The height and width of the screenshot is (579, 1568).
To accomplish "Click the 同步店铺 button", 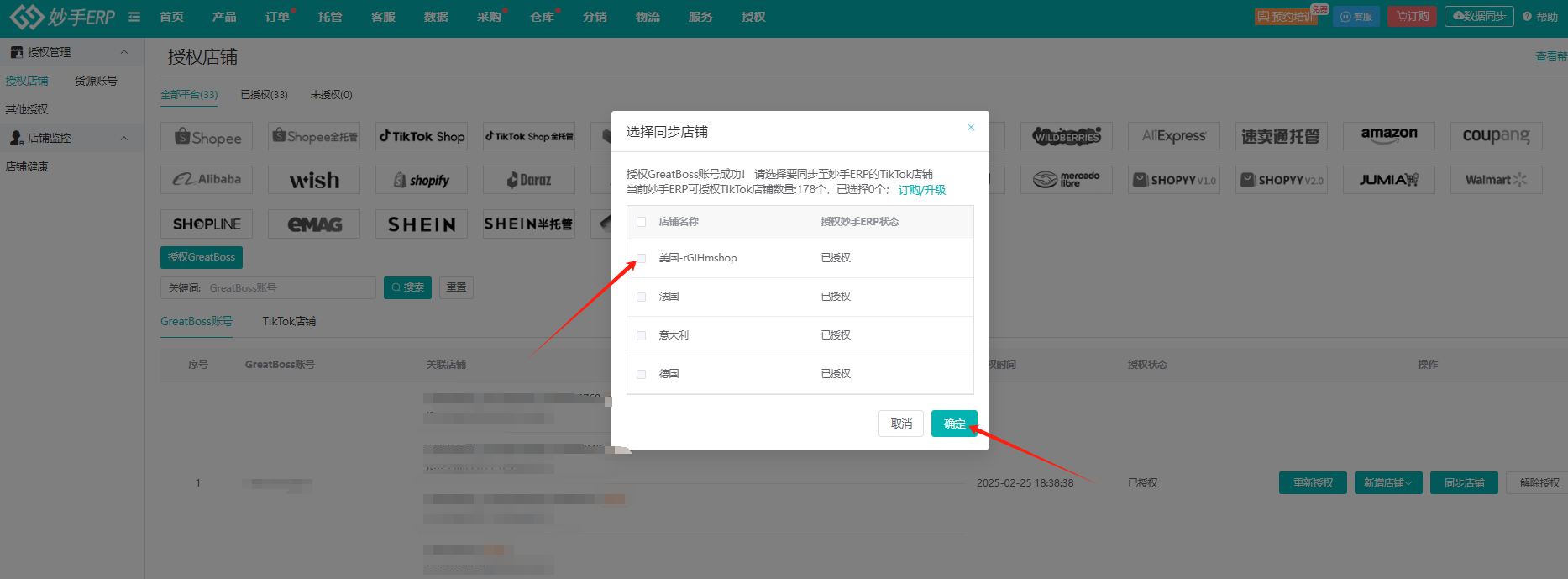I will pyautogui.click(x=1464, y=482).
